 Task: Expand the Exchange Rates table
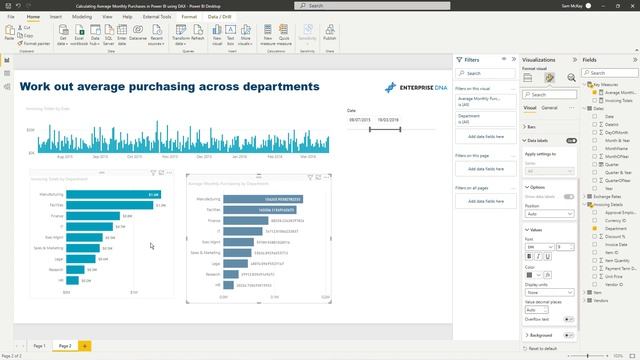pos(585,196)
